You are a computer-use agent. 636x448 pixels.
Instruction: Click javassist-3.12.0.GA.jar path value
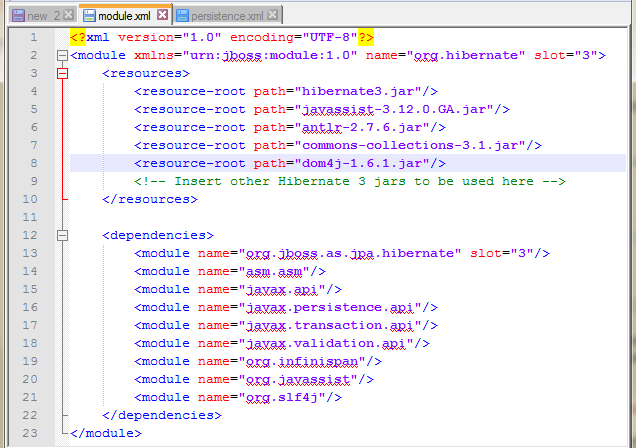coord(394,109)
